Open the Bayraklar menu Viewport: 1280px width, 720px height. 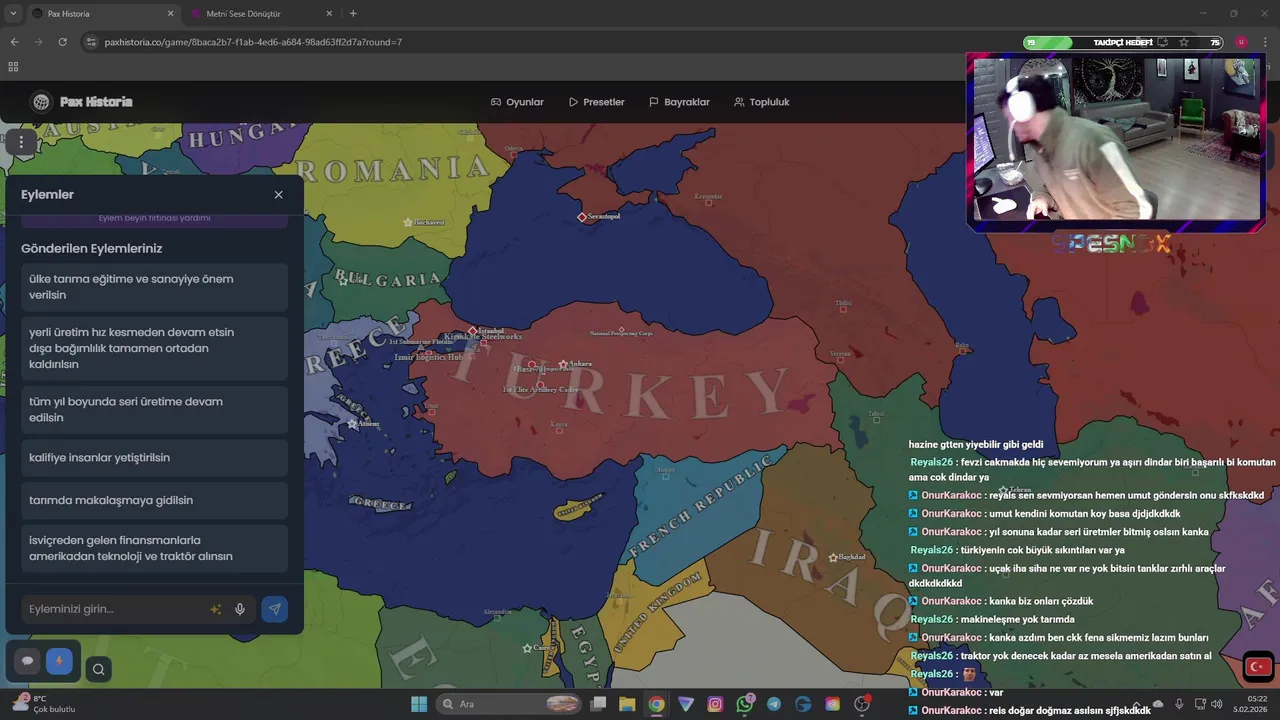pyautogui.click(x=679, y=102)
